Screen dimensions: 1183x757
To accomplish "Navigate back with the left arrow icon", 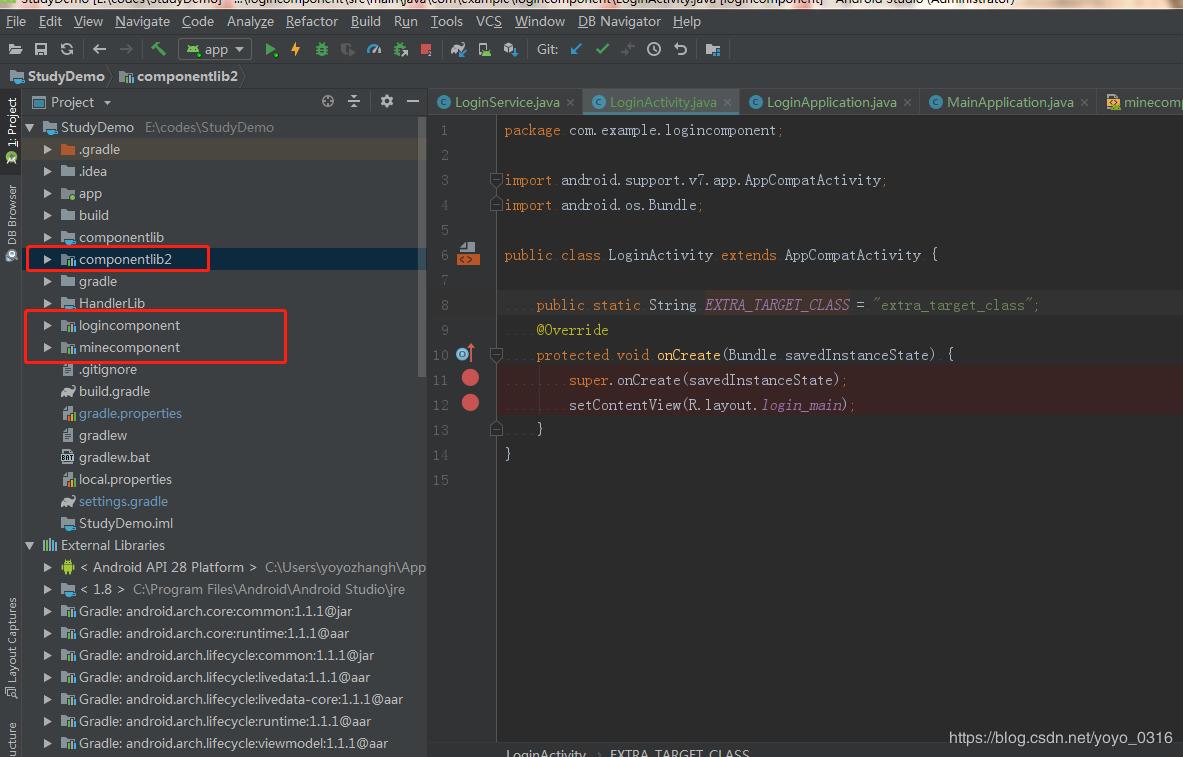I will pyautogui.click(x=100, y=50).
